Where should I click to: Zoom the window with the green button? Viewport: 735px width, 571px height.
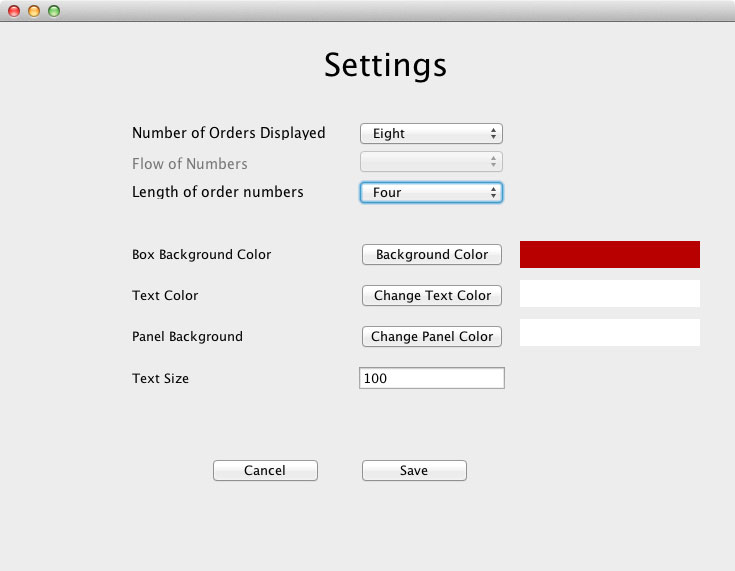click(x=54, y=11)
